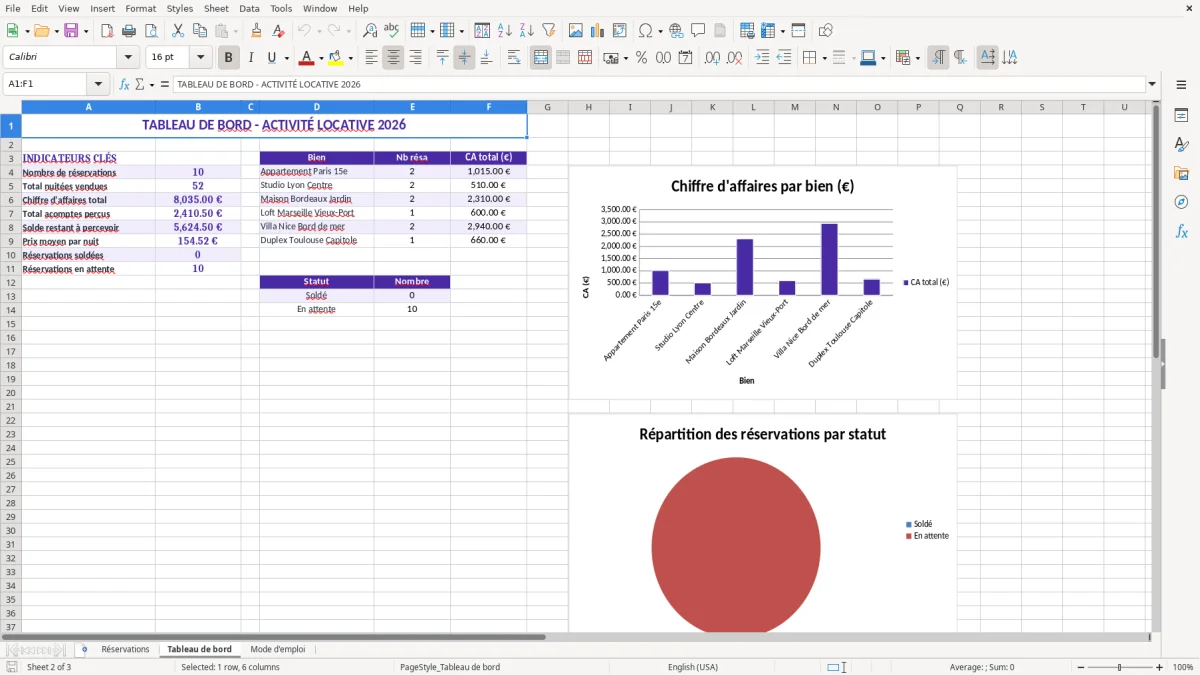This screenshot has width=1200, height=675.
Task: Format as percent
Action: [x=641, y=58]
